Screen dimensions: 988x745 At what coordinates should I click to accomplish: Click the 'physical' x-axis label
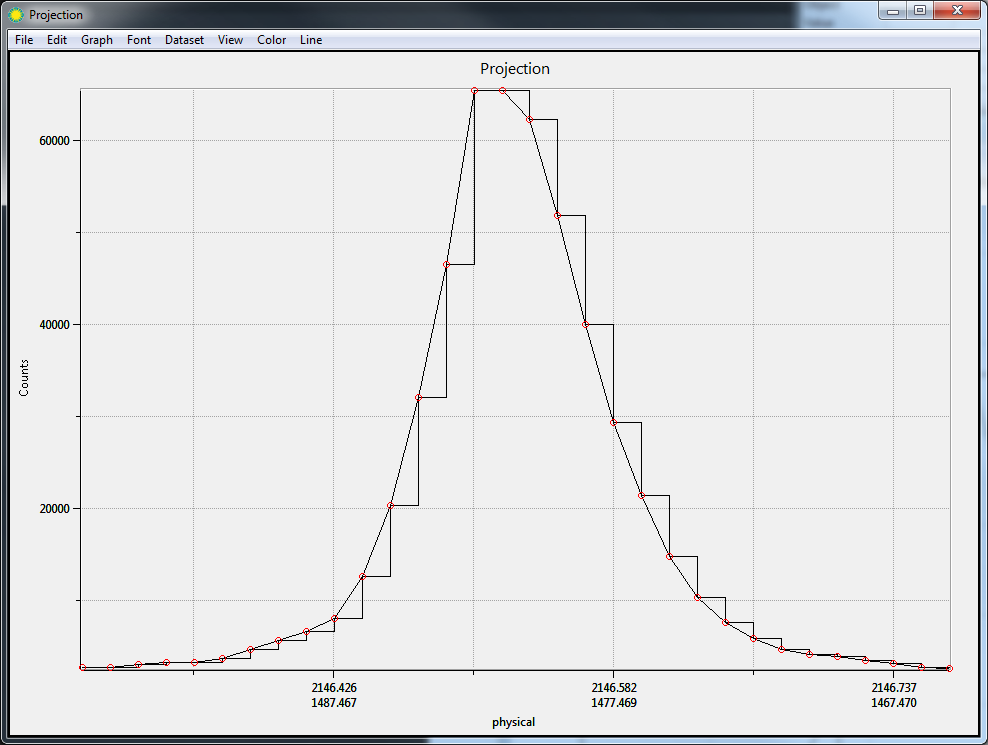(513, 722)
